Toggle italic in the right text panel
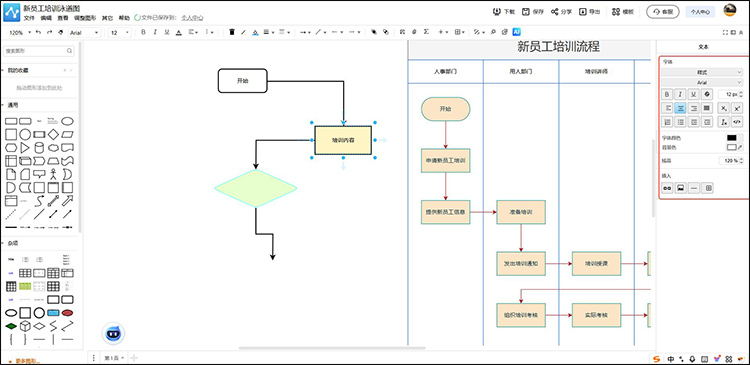The height and width of the screenshot is (365, 750). pyautogui.click(x=680, y=94)
